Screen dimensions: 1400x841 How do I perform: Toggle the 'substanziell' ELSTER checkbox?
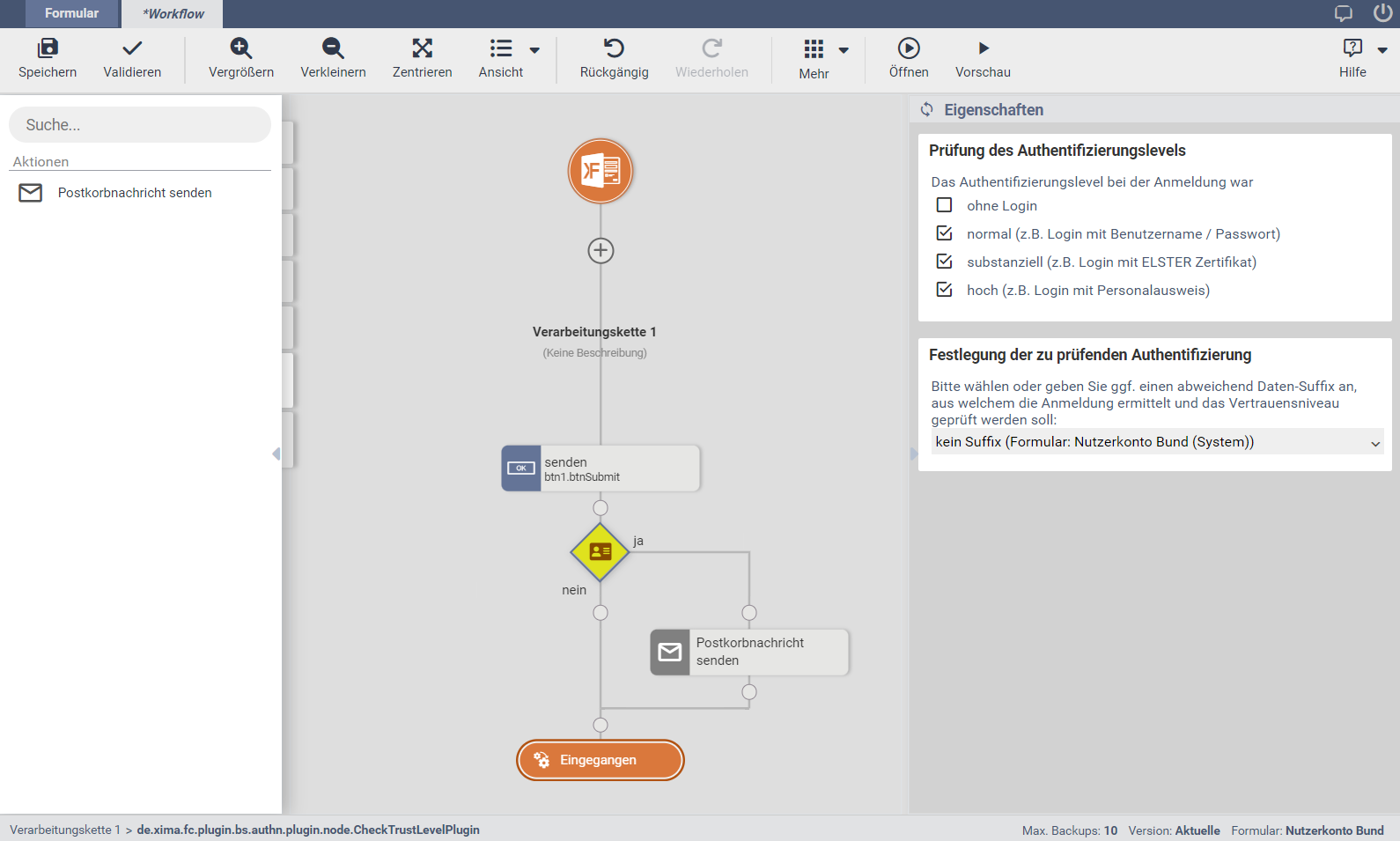(x=944, y=262)
